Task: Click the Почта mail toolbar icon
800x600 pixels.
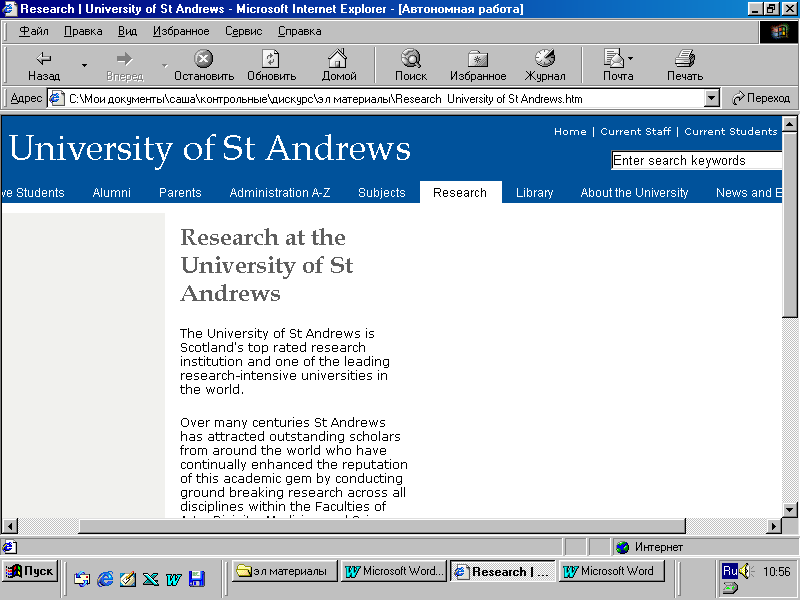Action: (617, 66)
